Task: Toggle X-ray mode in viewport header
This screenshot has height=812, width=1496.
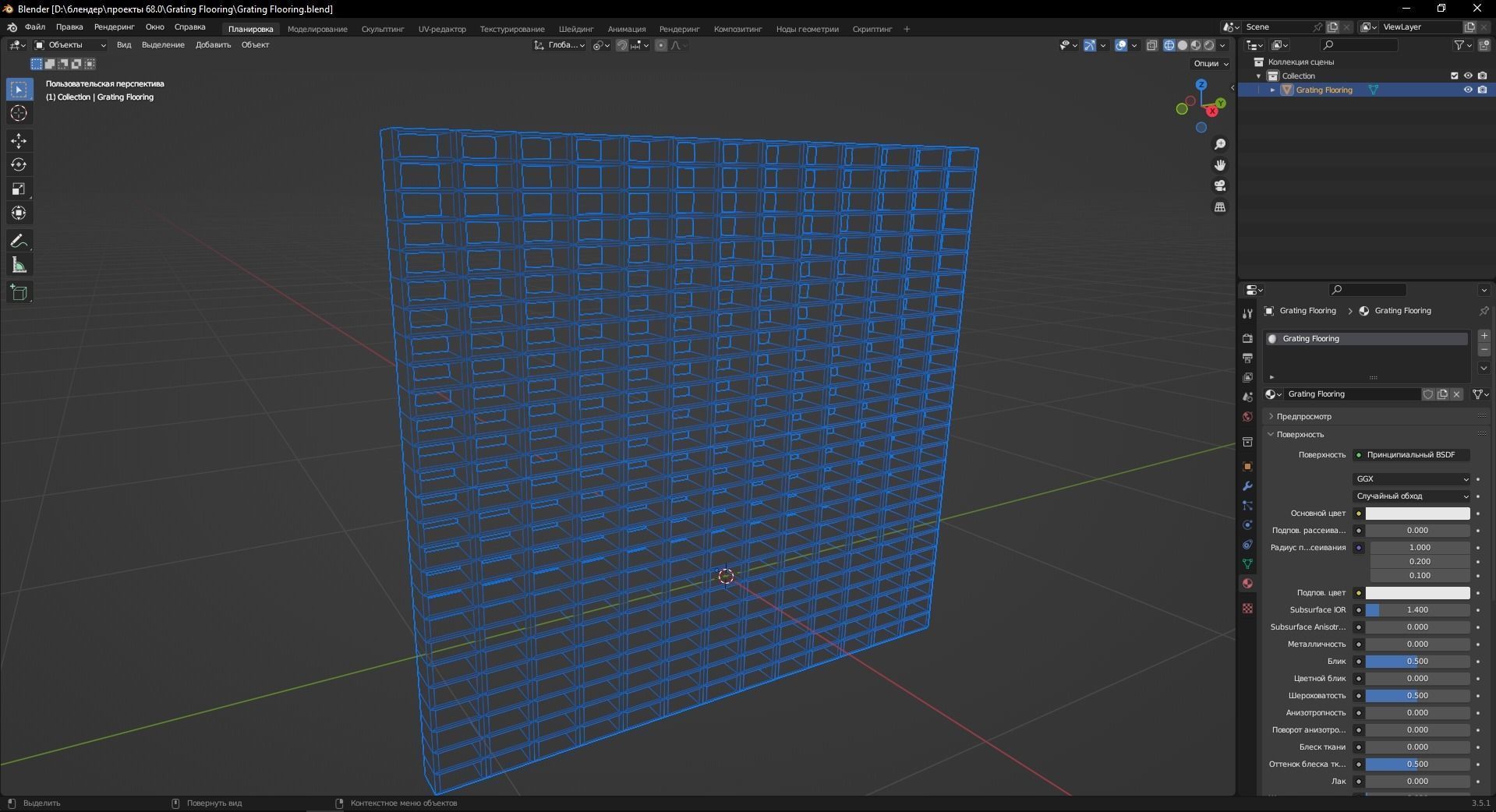Action: pyautogui.click(x=1152, y=45)
